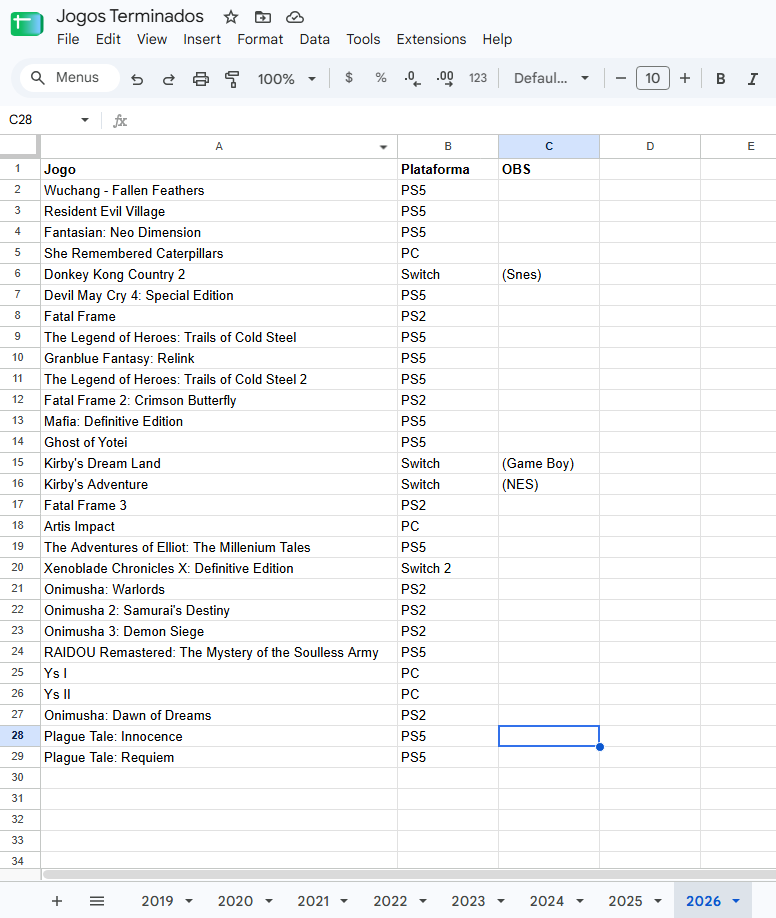This screenshot has height=918, width=776.
Task: Open the View menu
Action: point(152,39)
